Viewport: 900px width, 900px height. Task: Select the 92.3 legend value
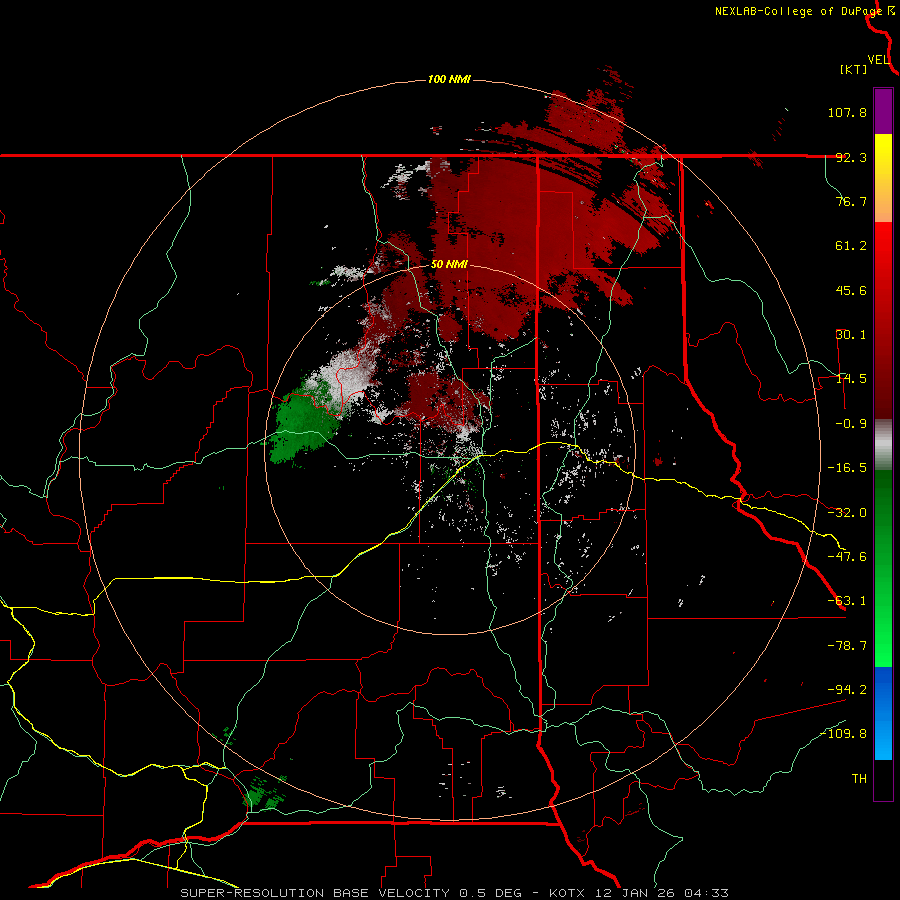[x=851, y=157]
